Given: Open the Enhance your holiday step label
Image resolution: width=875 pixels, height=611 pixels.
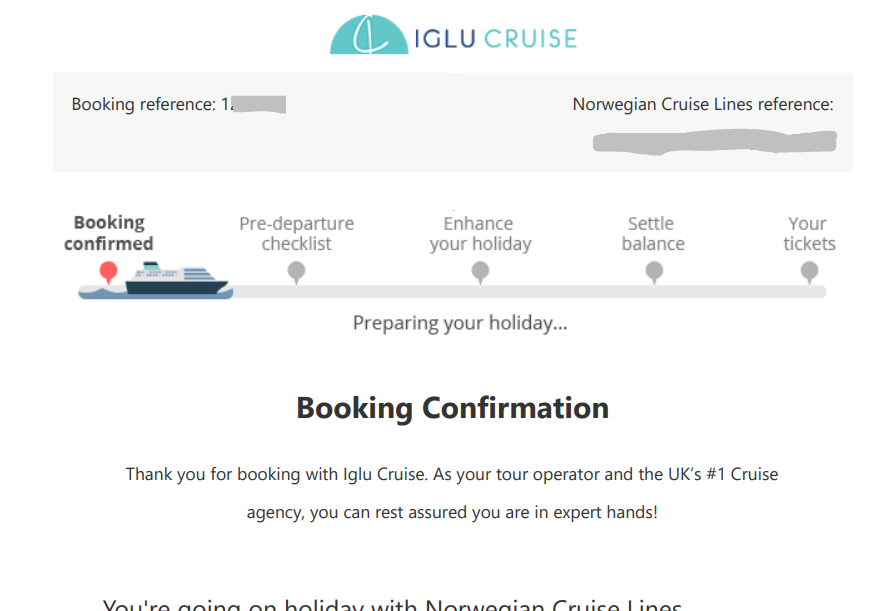Looking at the screenshot, I should click(x=480, y=233).
